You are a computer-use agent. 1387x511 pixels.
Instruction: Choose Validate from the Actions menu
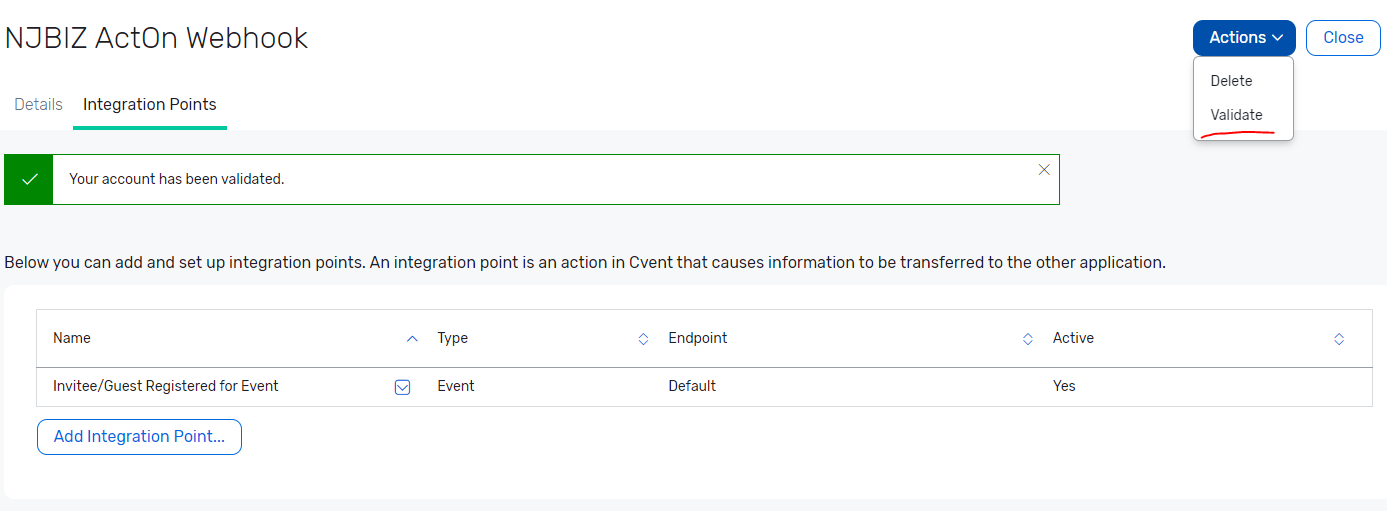[1236, 115]
